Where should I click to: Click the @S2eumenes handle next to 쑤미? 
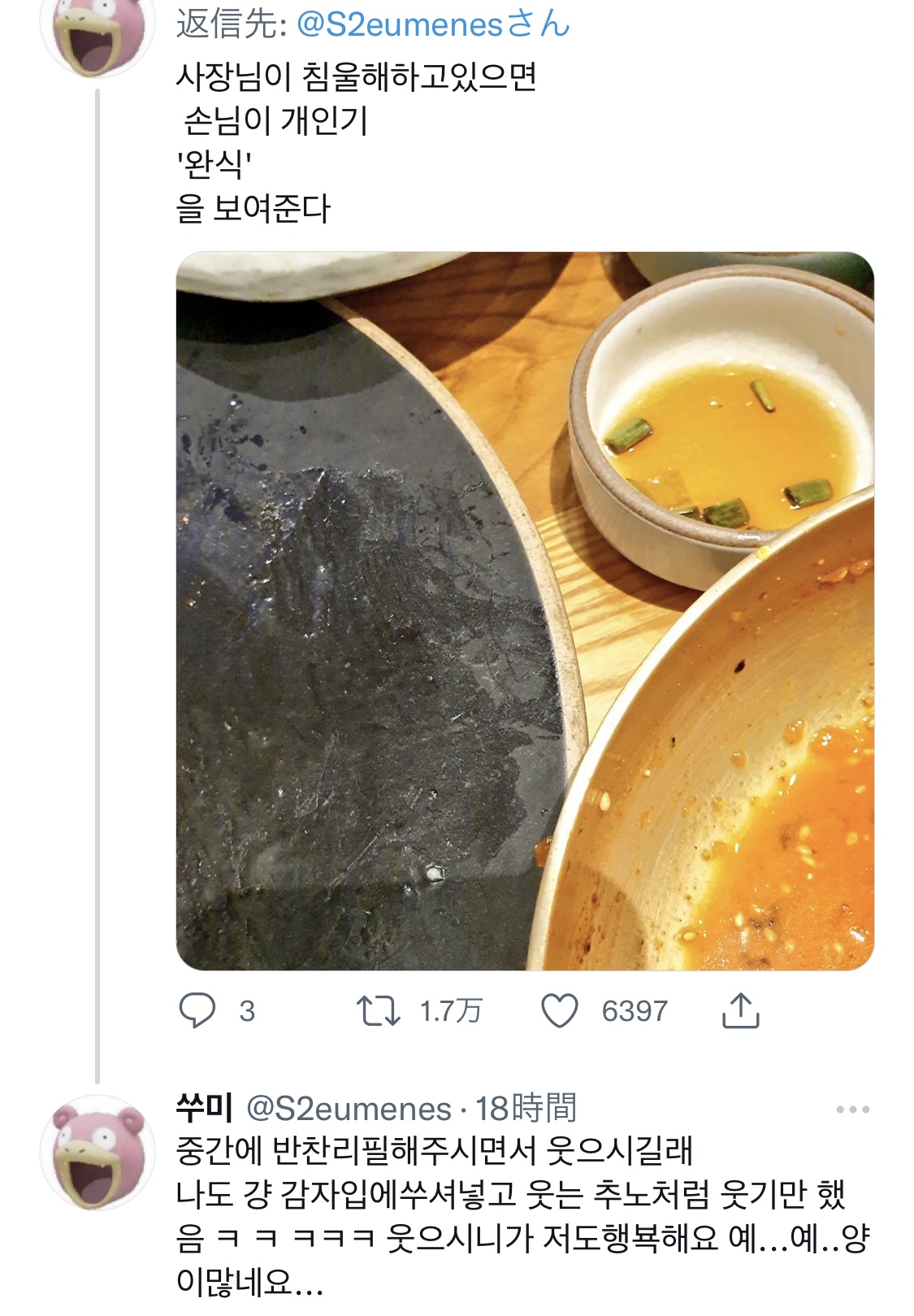[x=348, y=1109]
